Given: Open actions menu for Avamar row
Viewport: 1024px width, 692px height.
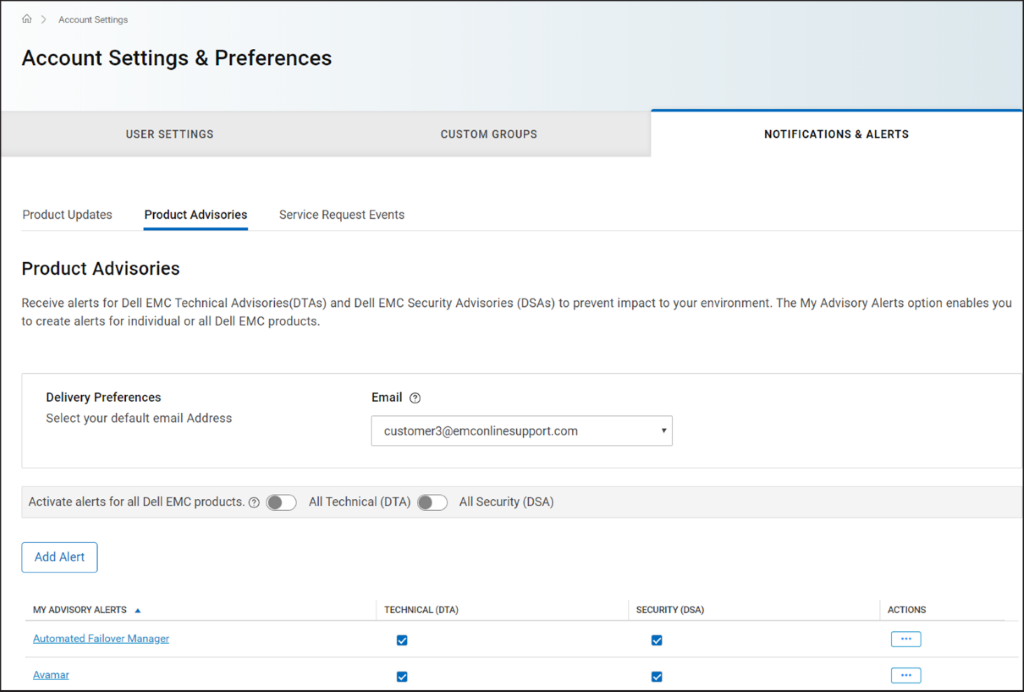Looking at the screenshot, I should (905, 675).
